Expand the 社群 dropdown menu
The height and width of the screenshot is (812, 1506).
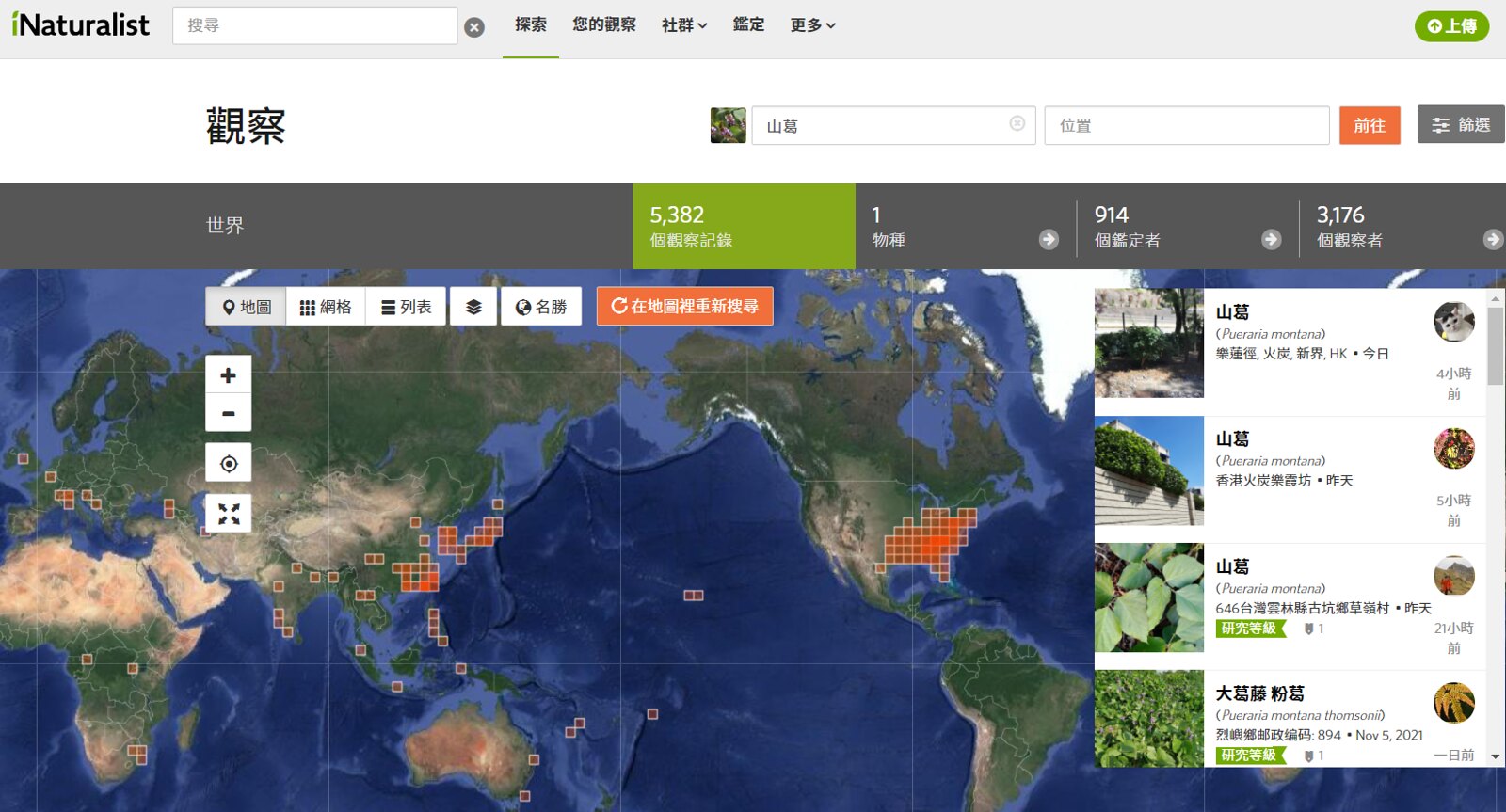[x=684, y=25]
